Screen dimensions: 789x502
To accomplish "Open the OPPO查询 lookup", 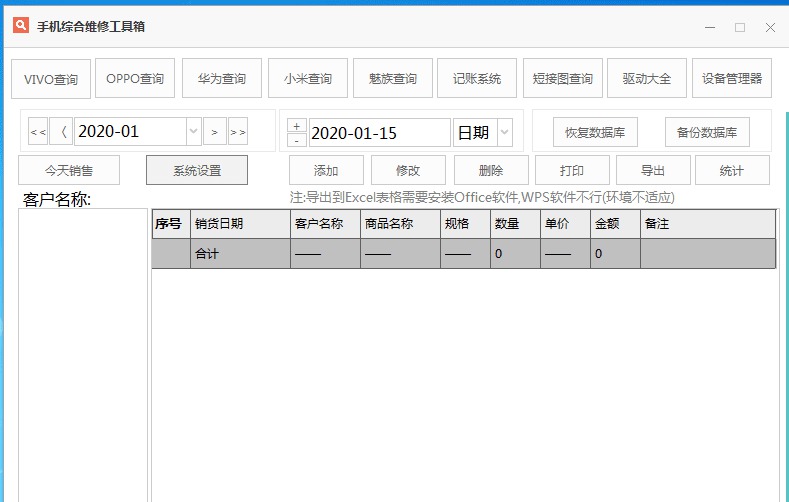I will pyautogui.click(x=135, y=78).
